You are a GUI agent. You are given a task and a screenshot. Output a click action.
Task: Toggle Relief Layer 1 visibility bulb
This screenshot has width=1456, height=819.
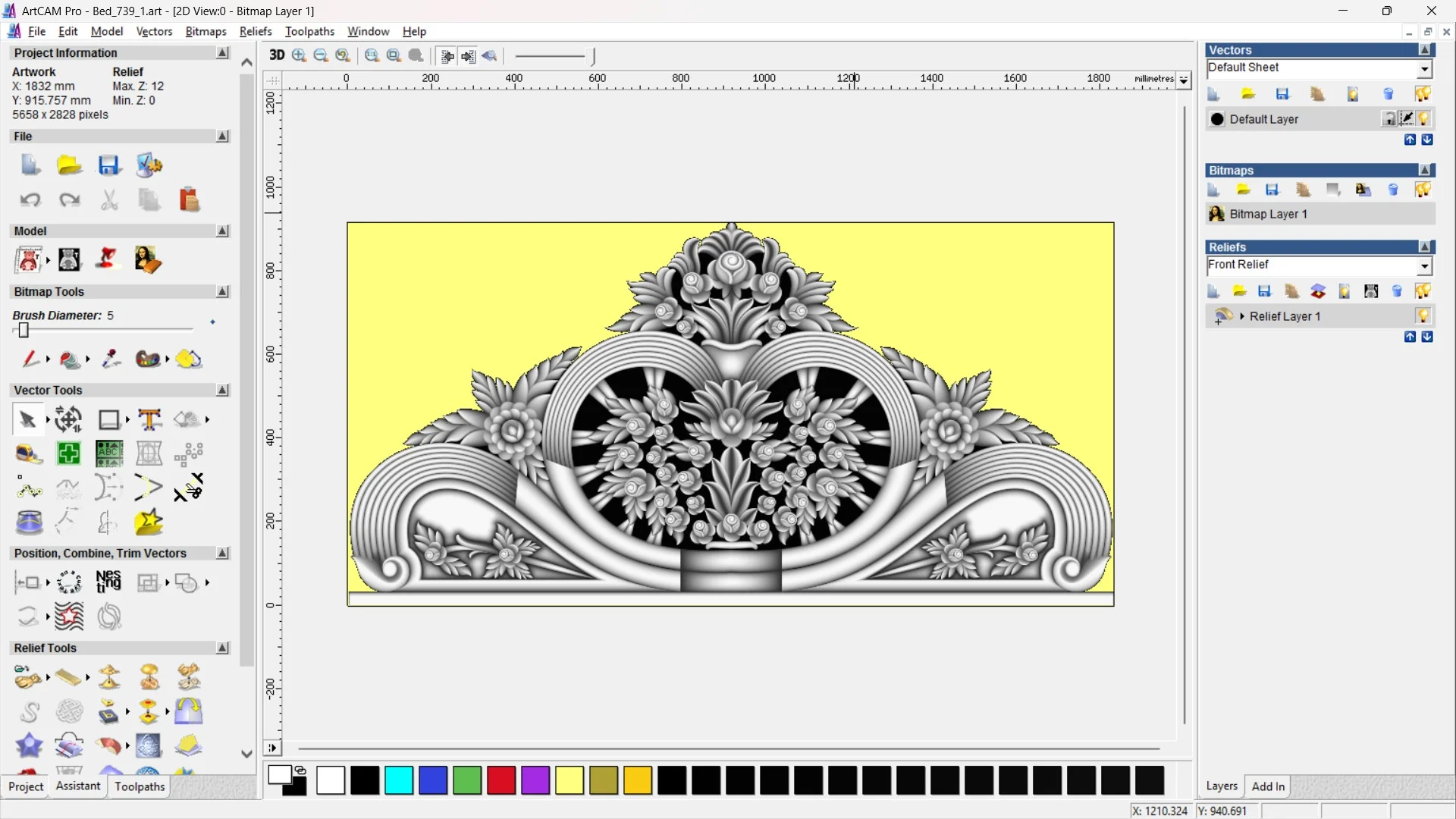pos(1423,315)
